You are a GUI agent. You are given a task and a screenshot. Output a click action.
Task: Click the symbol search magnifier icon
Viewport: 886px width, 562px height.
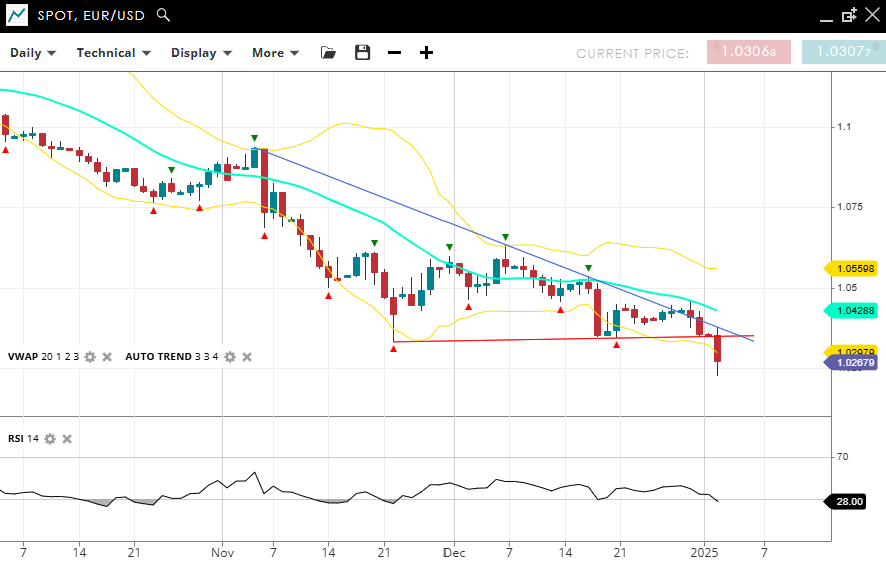[164, 15]
